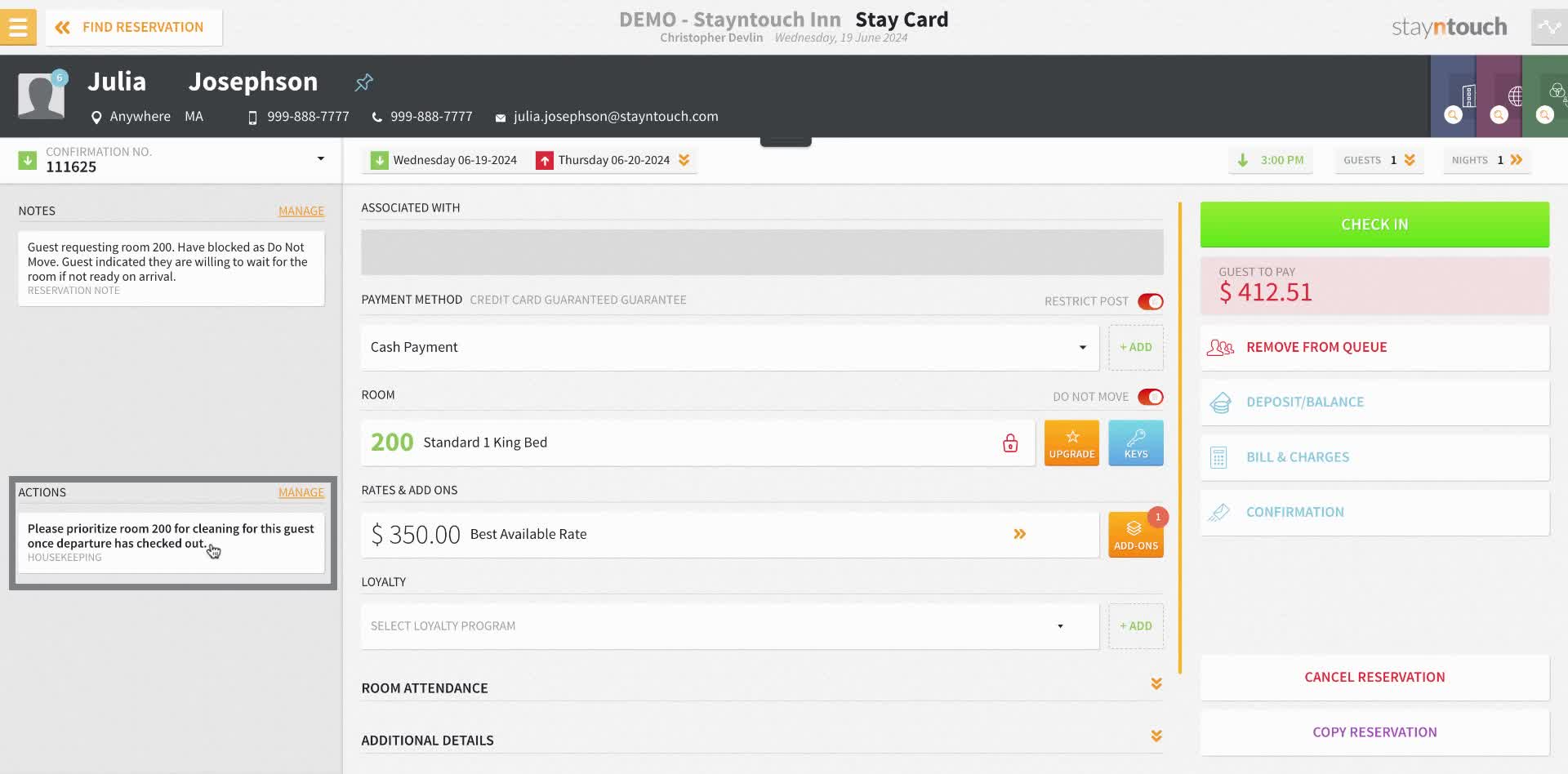Click the confirmation pencil icon
1568x774 pixels.
1219,513
